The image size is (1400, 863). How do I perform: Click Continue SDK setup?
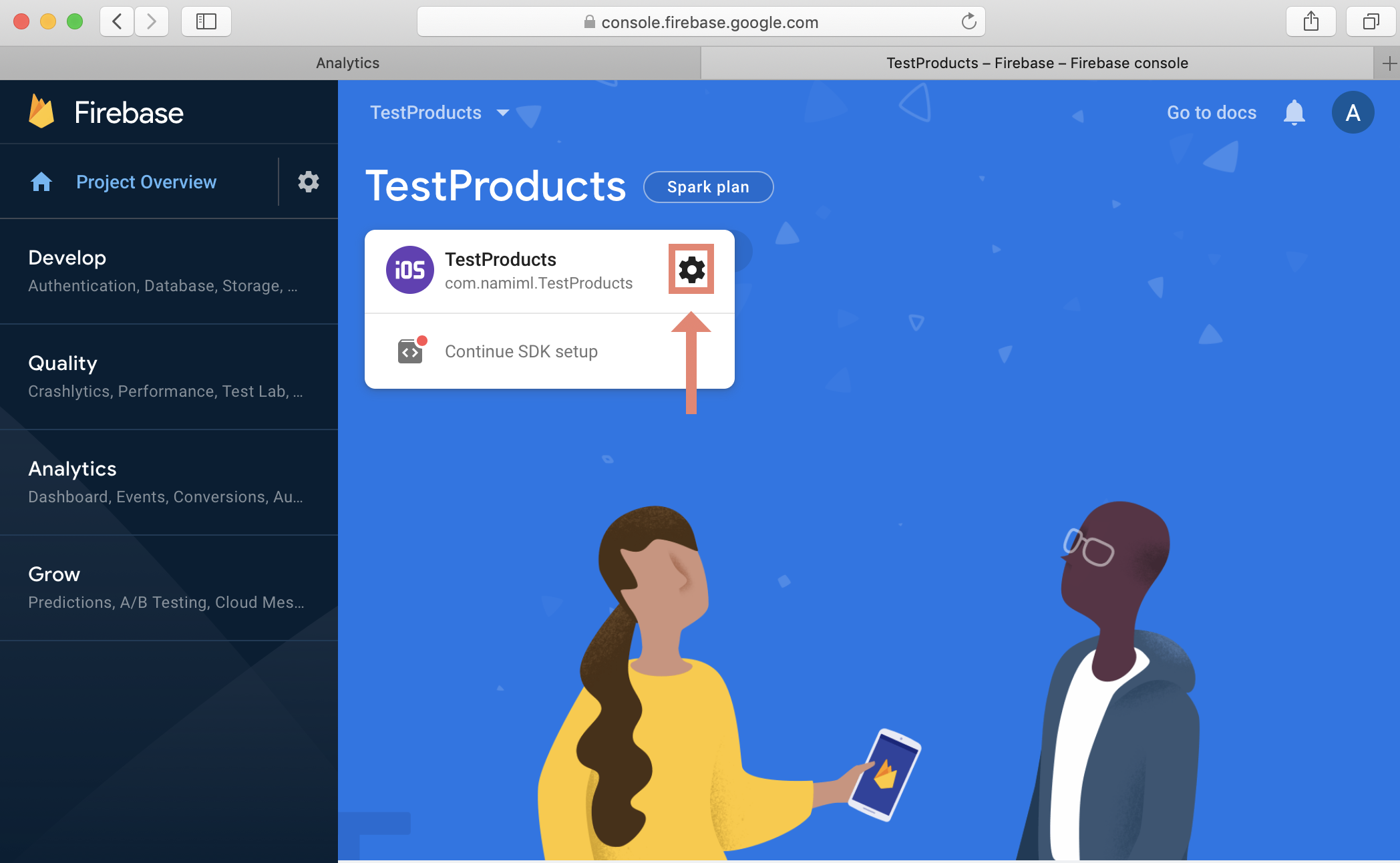(x=521, y=351)
